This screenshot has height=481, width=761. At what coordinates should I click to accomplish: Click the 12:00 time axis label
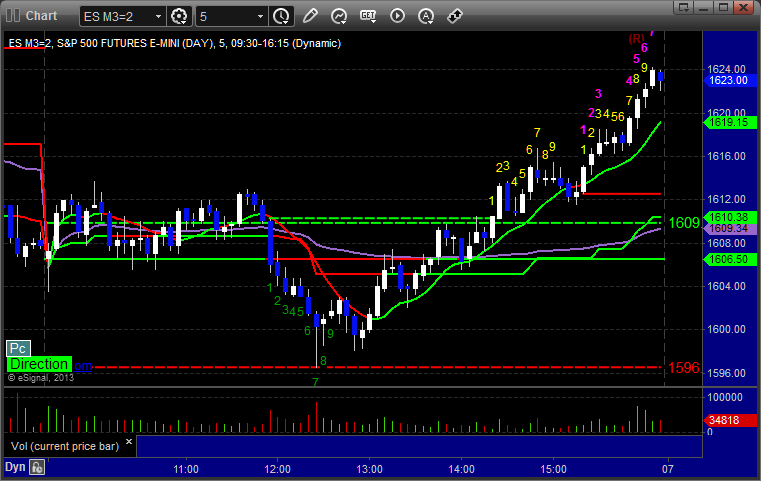[x=278, y=469]
